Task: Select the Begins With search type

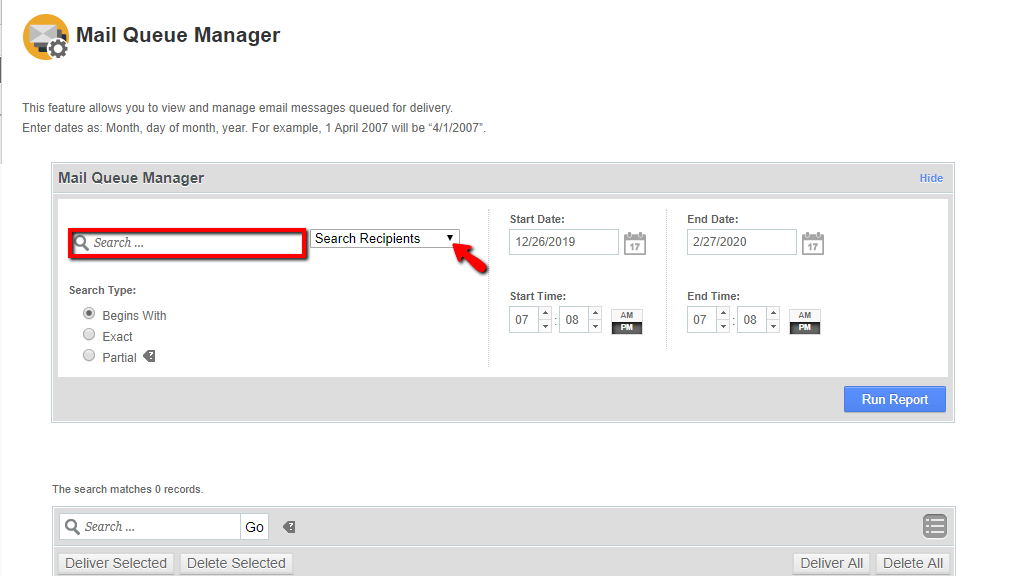Action: [x=89, y=313]
